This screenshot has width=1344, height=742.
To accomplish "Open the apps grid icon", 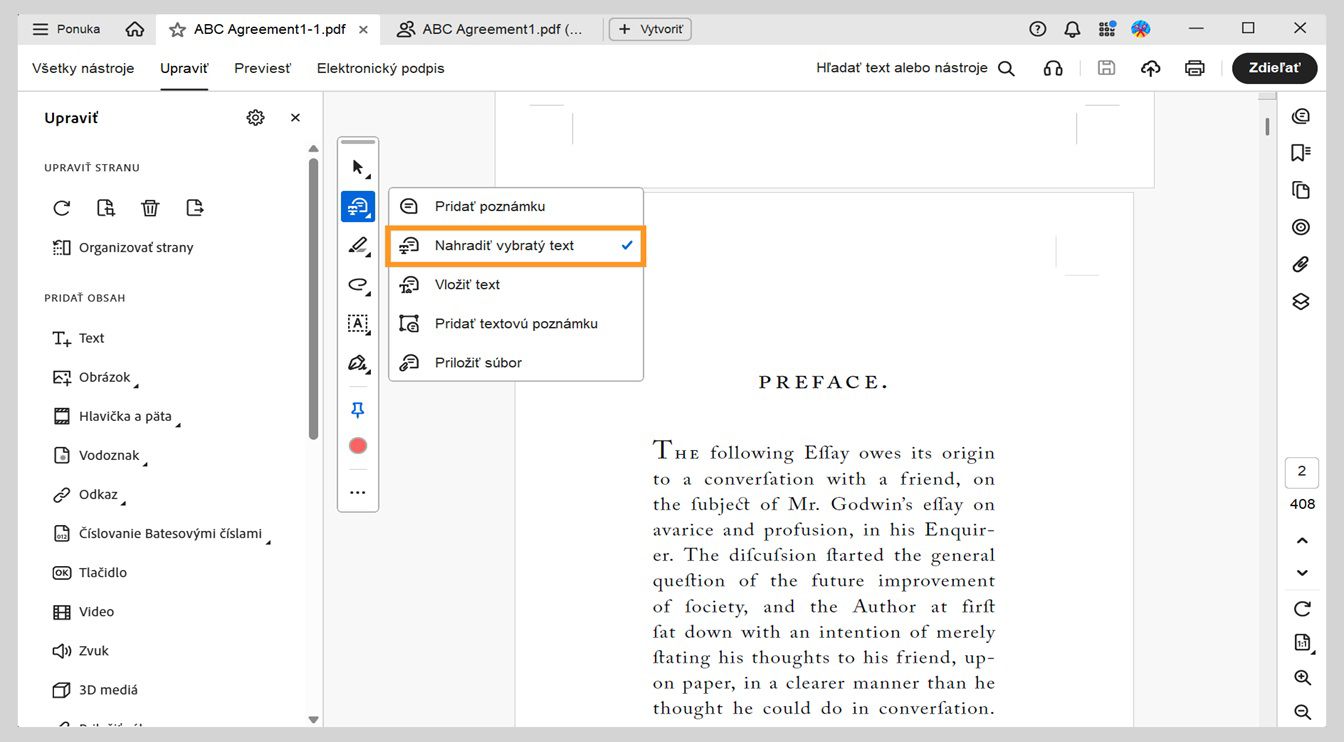I will 1106,29.
